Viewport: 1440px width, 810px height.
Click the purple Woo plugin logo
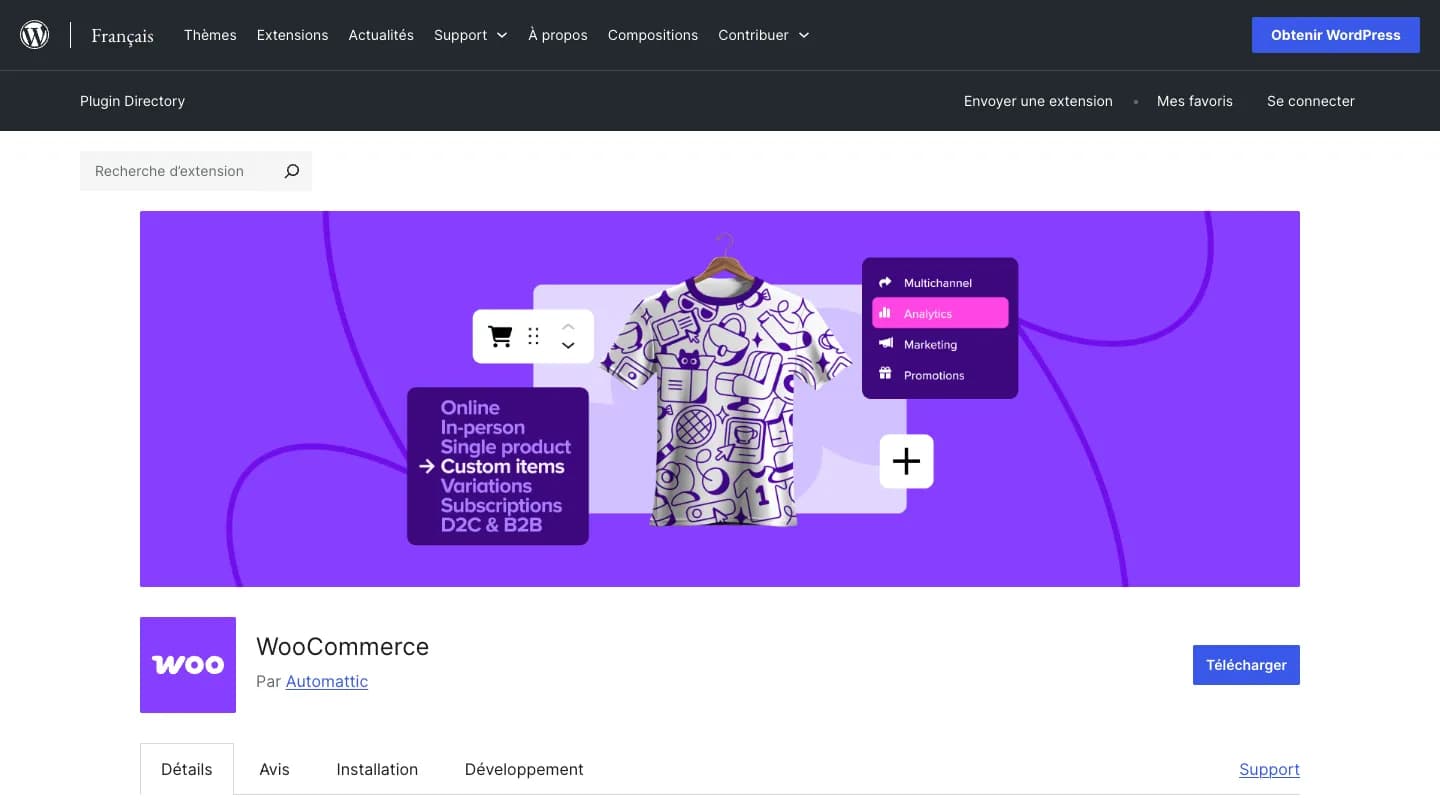[188, 665]
